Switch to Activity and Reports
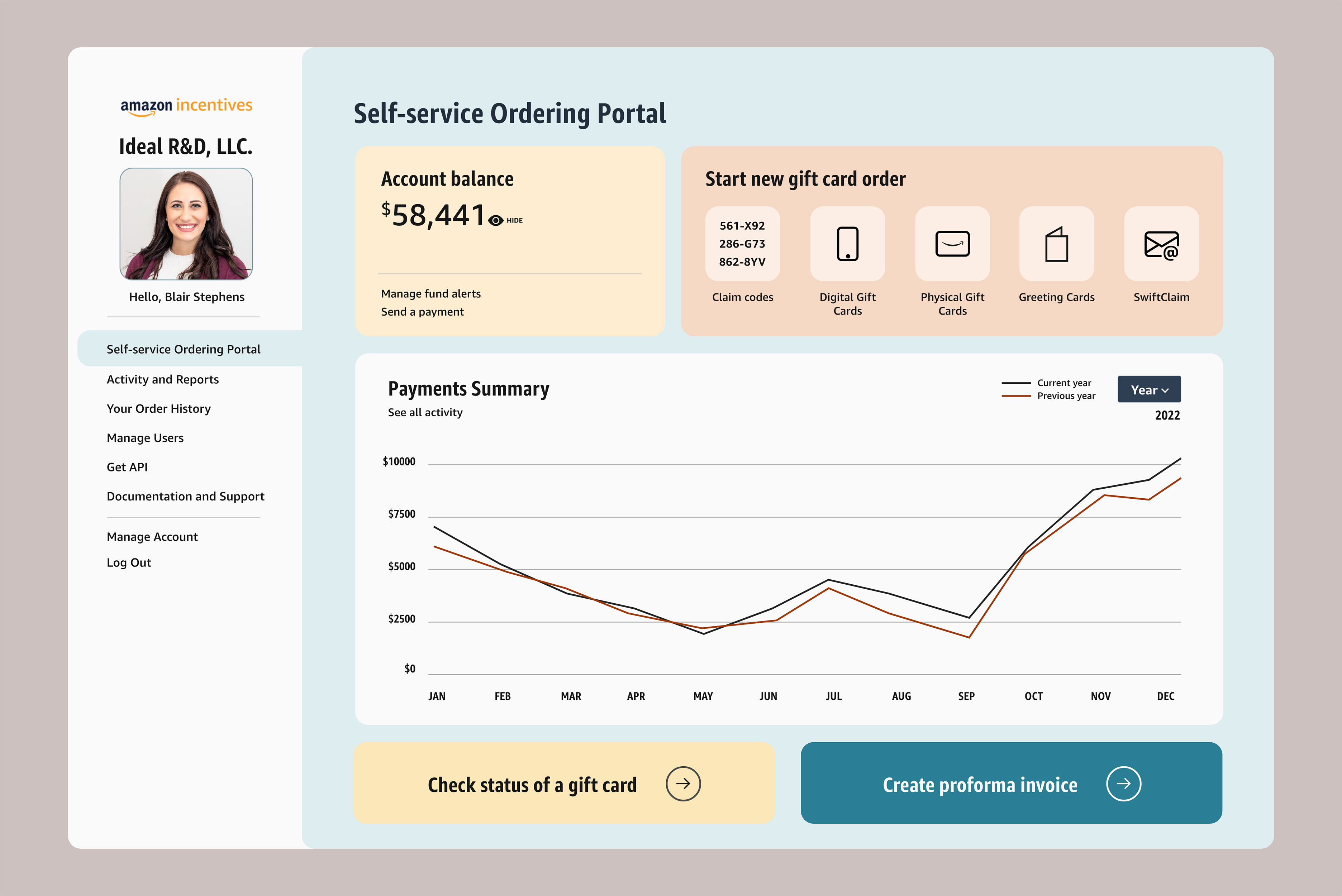This screenshot has height=896, width=1342. coord(162,379)
